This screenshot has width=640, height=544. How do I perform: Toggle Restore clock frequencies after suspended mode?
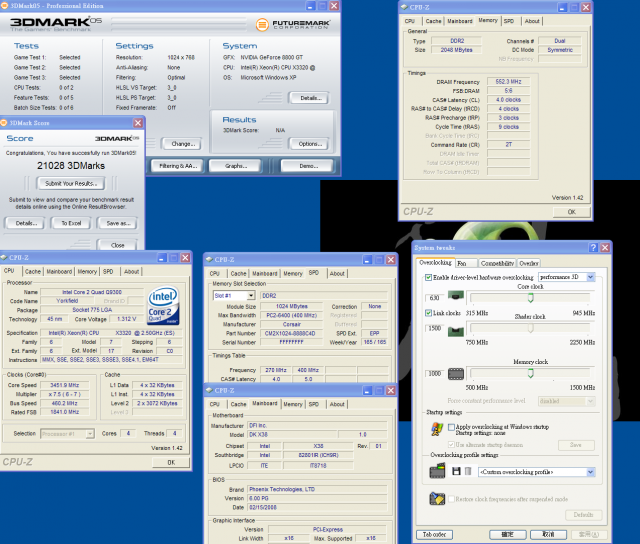[451, 499]
